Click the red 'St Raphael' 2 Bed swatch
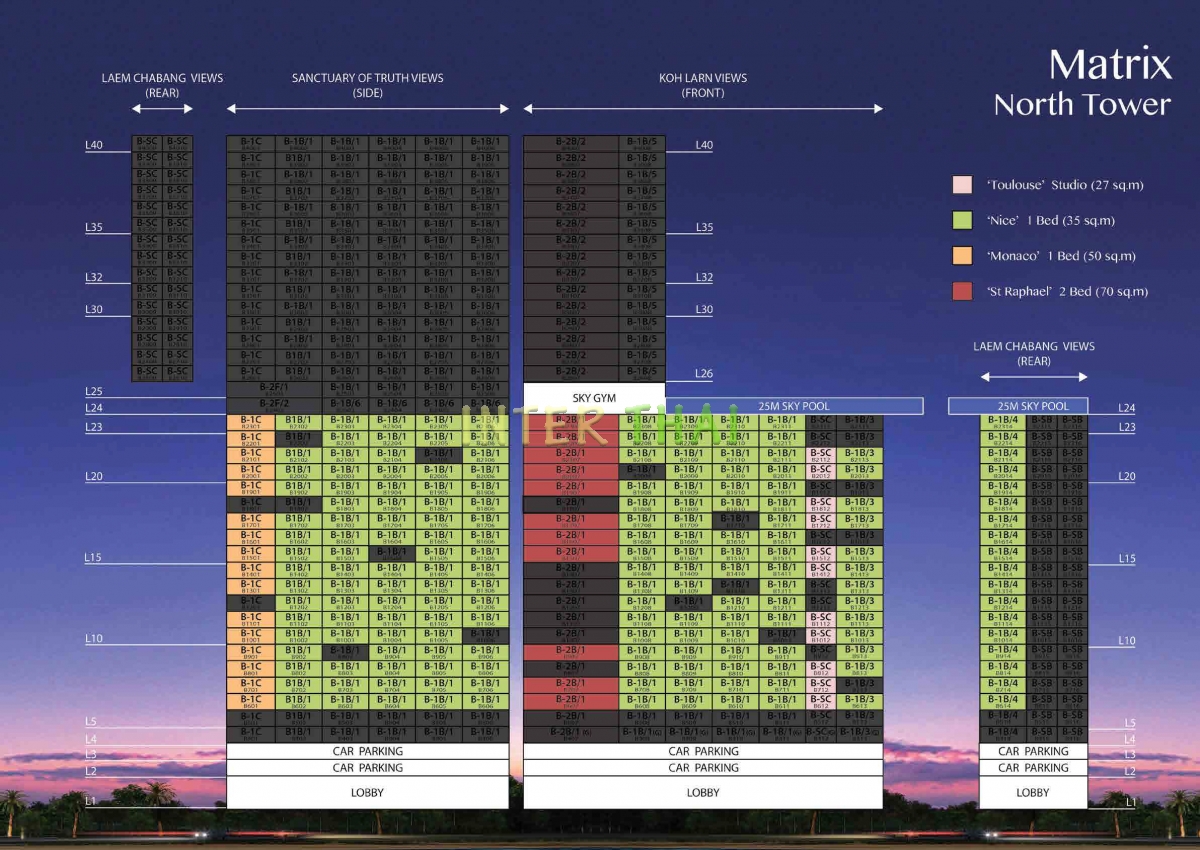This screenshot has height=850, width=1200. tap(962, 292)
